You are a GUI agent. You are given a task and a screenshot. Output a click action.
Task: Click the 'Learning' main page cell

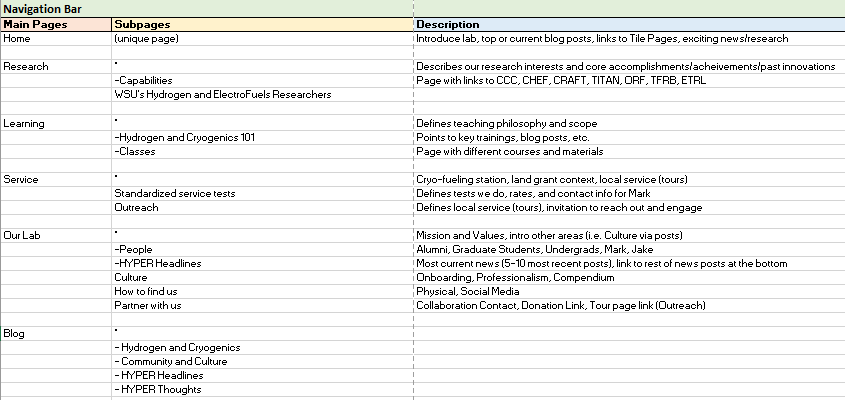[24, 123]
